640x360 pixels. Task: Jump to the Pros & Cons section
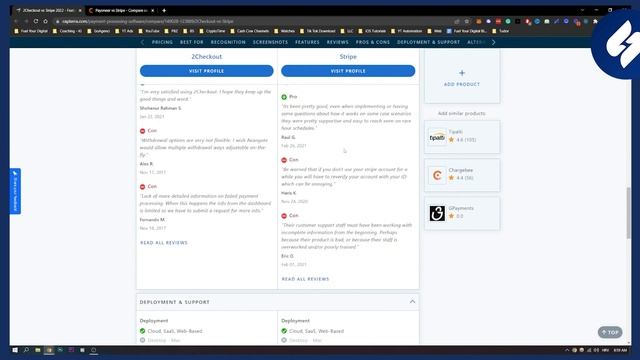(373, 42)
